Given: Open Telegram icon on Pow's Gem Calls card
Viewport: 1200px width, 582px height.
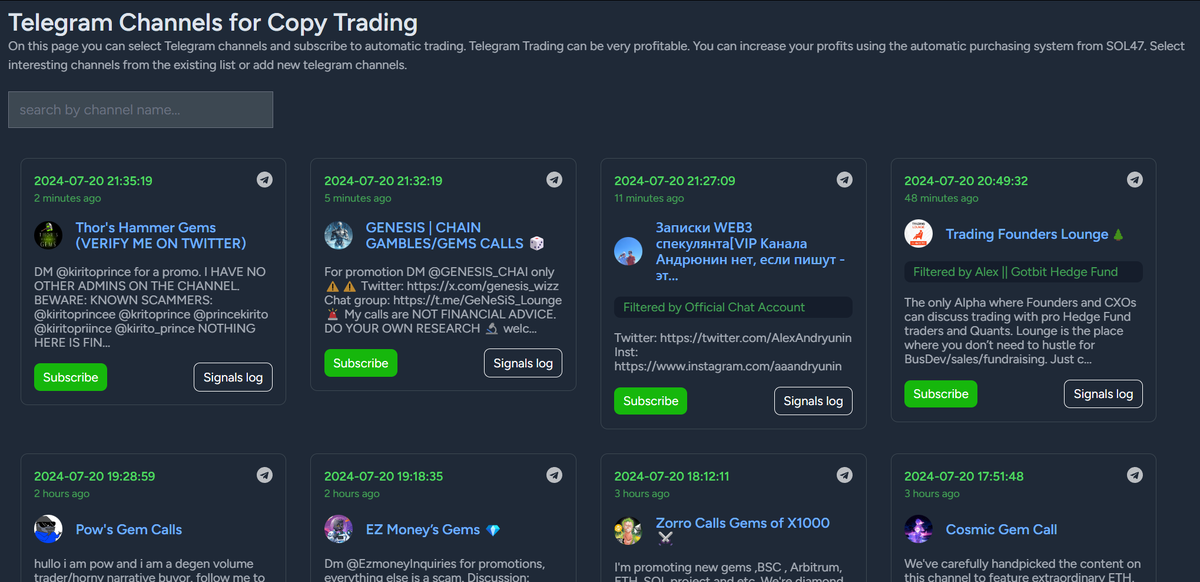Looking at the screenshot, I should 264,475.
